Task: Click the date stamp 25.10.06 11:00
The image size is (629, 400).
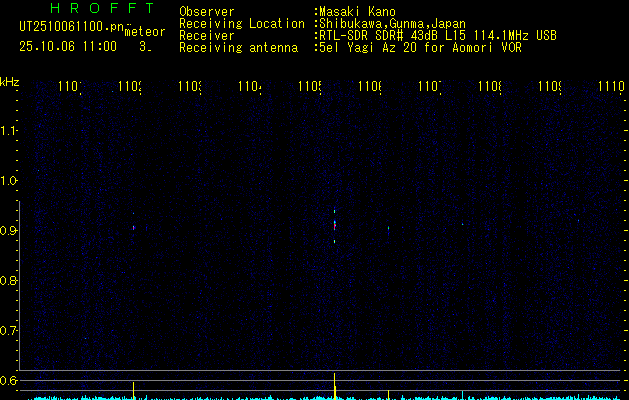Action: 68,46
